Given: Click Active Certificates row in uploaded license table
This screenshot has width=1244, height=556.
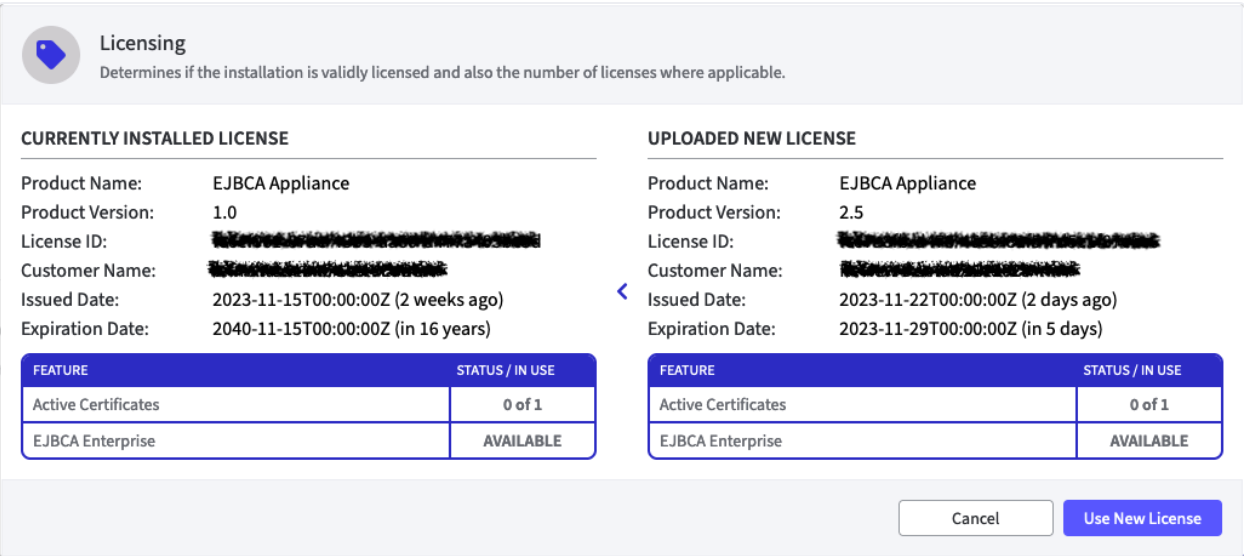Looking at the screenshot, I should [935, 405].
